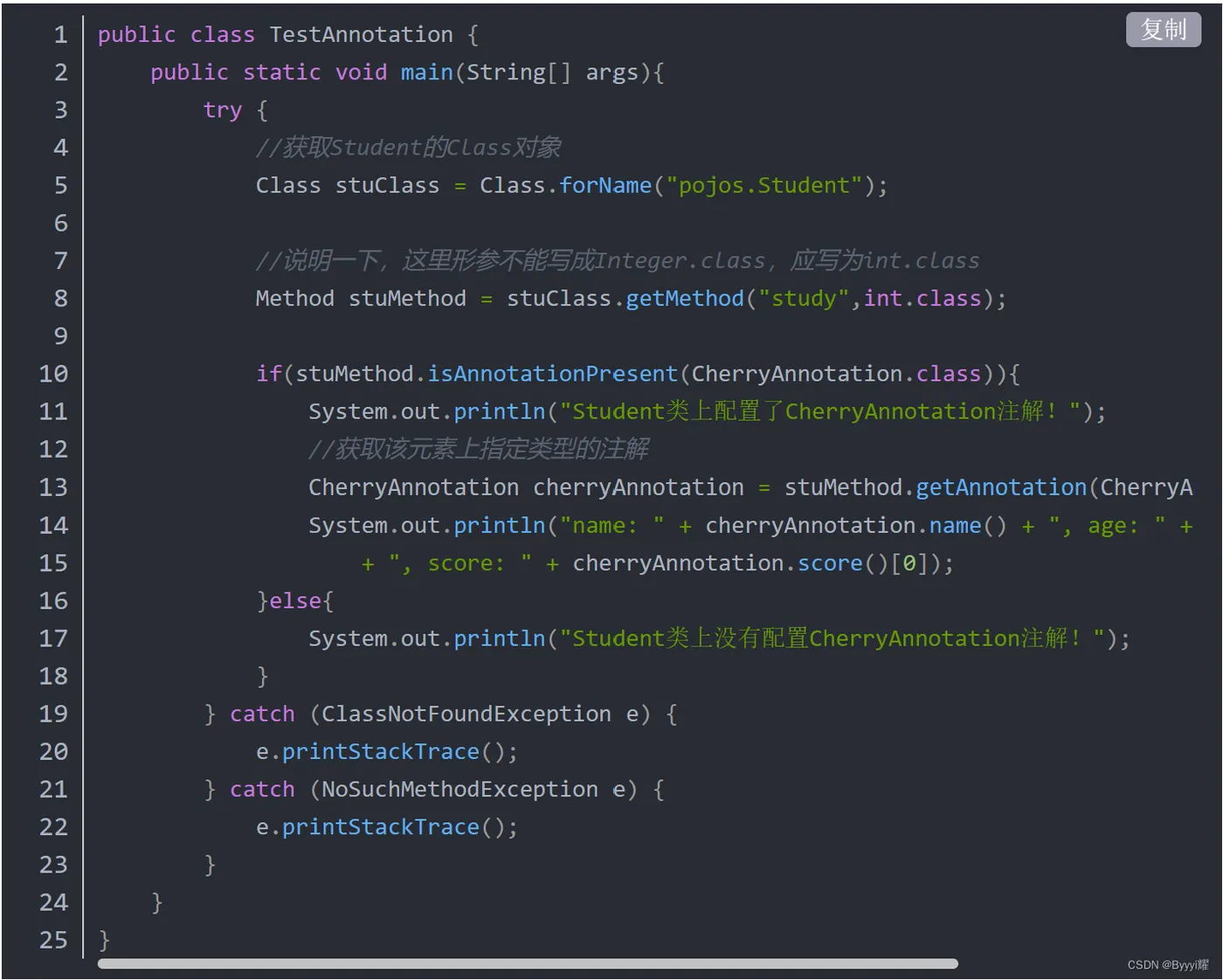Click the 复制 copy button
The width and height of the screenshot is (1223, 980).
(x=1163, y=30)
